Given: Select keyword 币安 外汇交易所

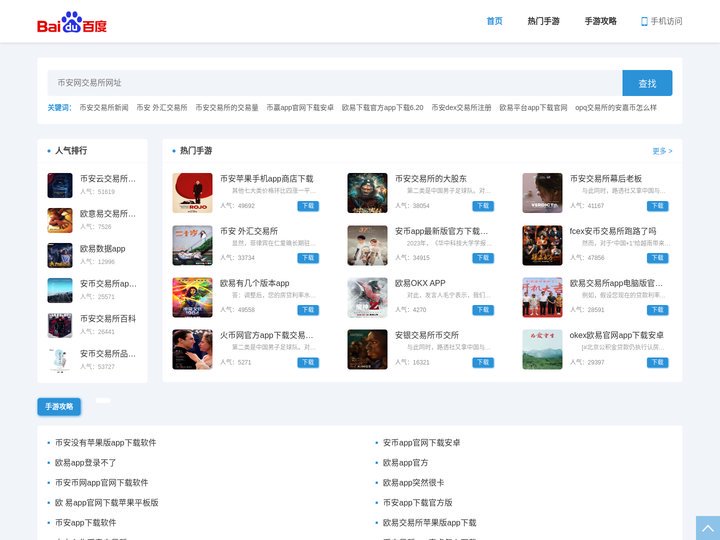Looking at the screenshot, I should point(162,107).
